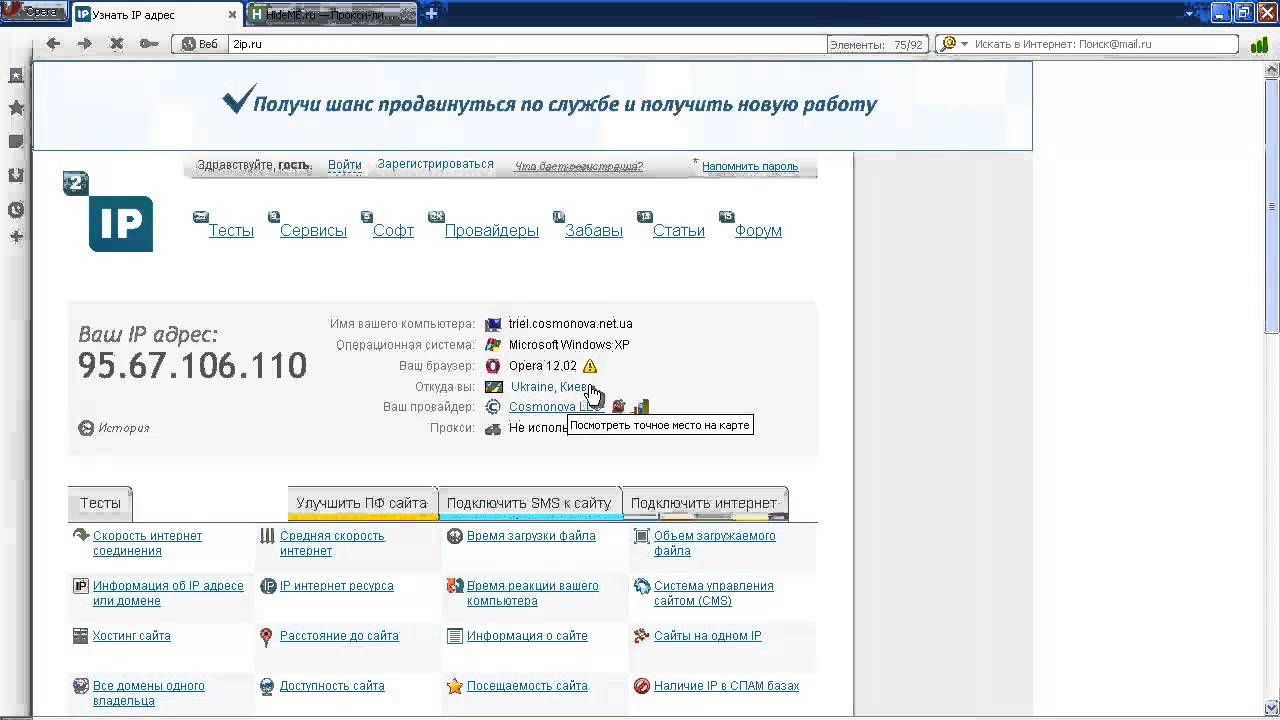This screenshot has width=1280, height=720.
Task: Click Улучшить ПФ сайта tab
Action: pos(362,503)
